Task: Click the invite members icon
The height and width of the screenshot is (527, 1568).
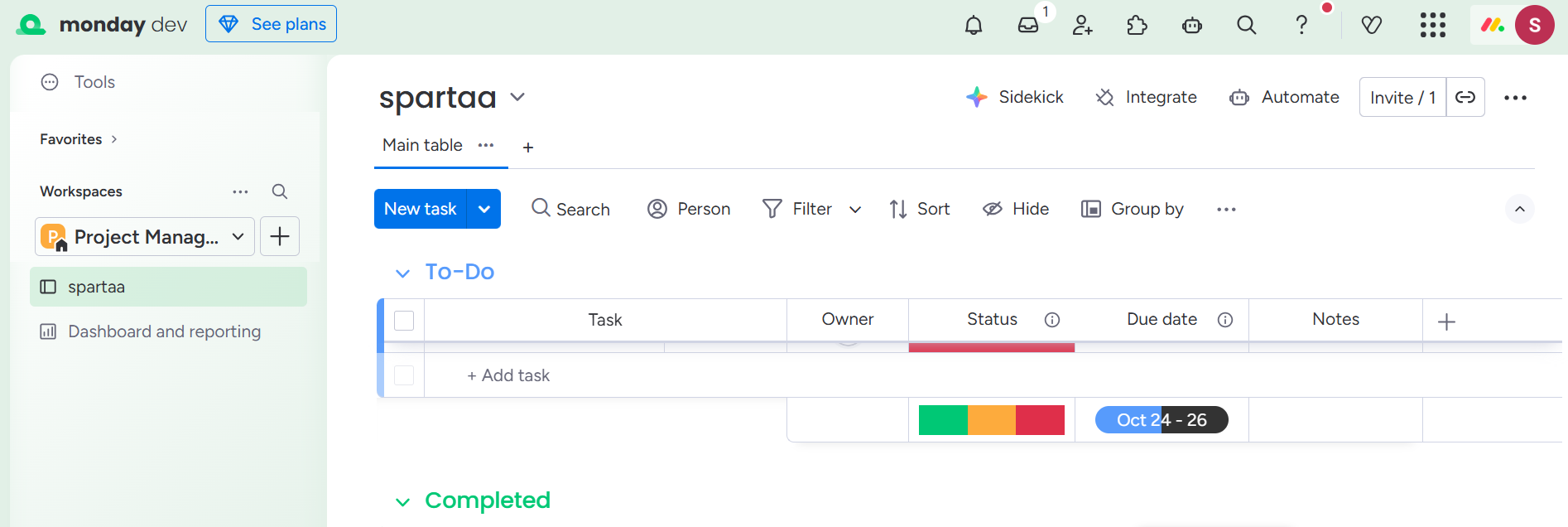Action: coord(1082,25)
